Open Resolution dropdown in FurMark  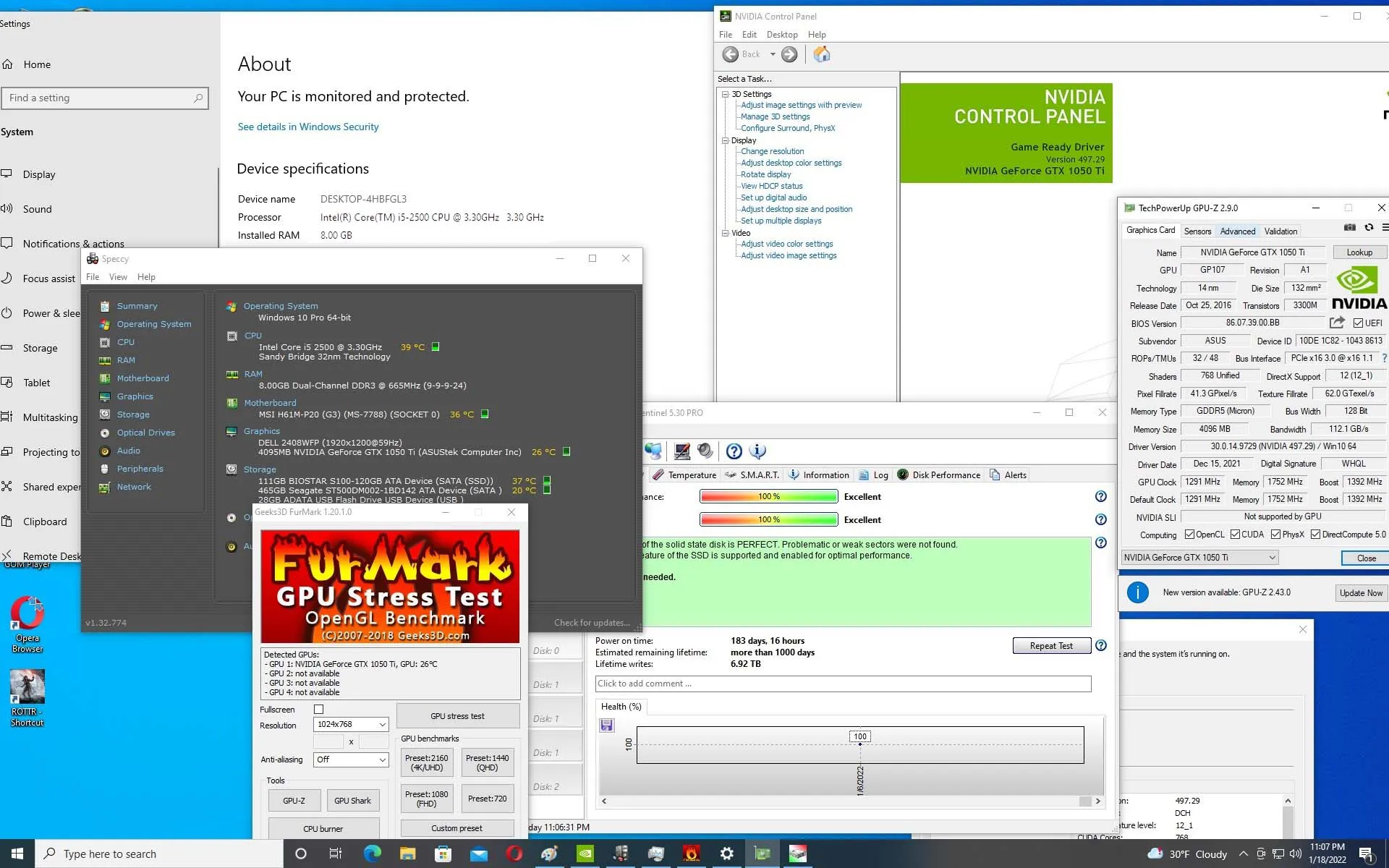(x=351, y=724)
